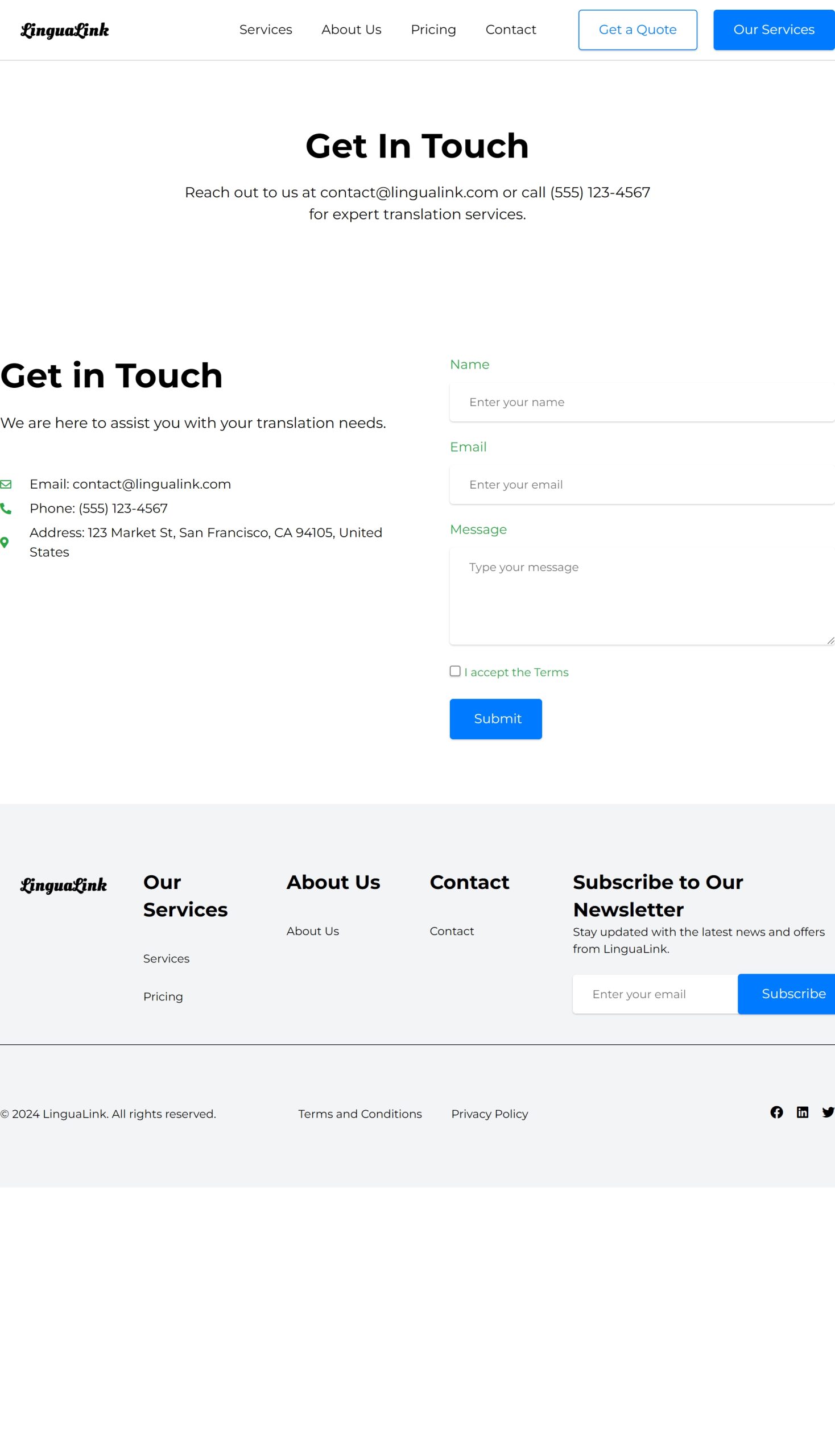Open Pricing in the top navigation
835x1456 pixels.
tap(433, 30)
